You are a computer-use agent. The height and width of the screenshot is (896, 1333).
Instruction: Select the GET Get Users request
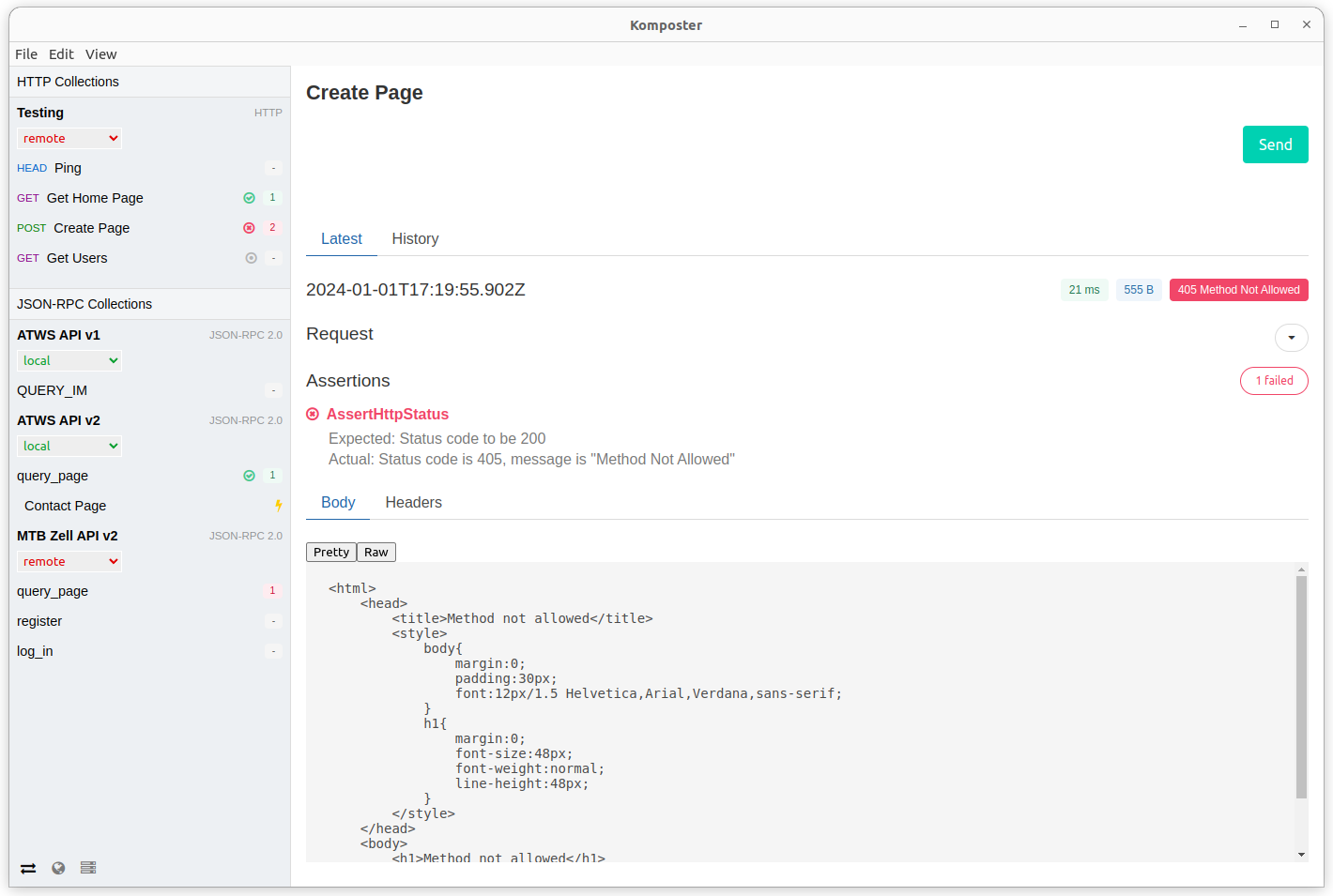point(149,258)
